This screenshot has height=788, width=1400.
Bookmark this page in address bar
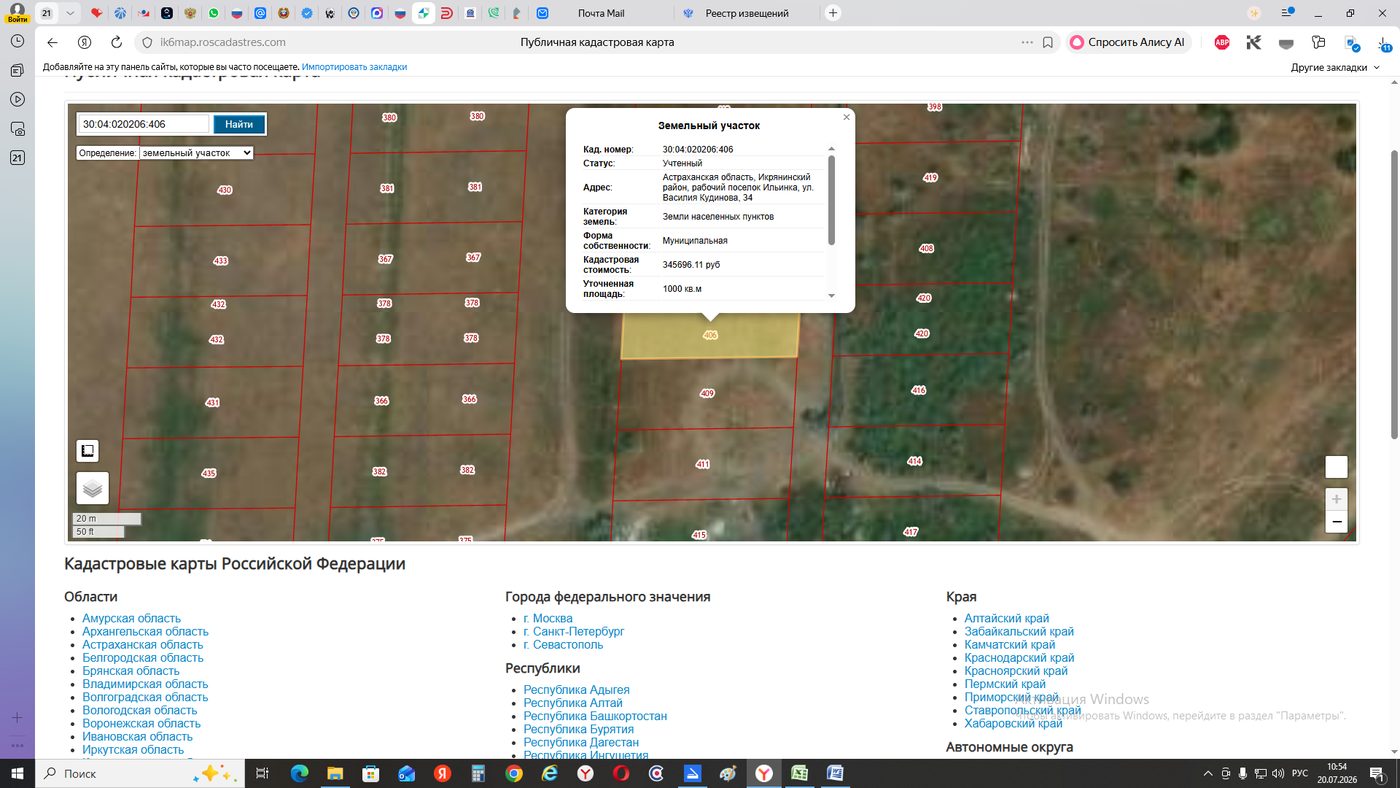(1048, 43)
